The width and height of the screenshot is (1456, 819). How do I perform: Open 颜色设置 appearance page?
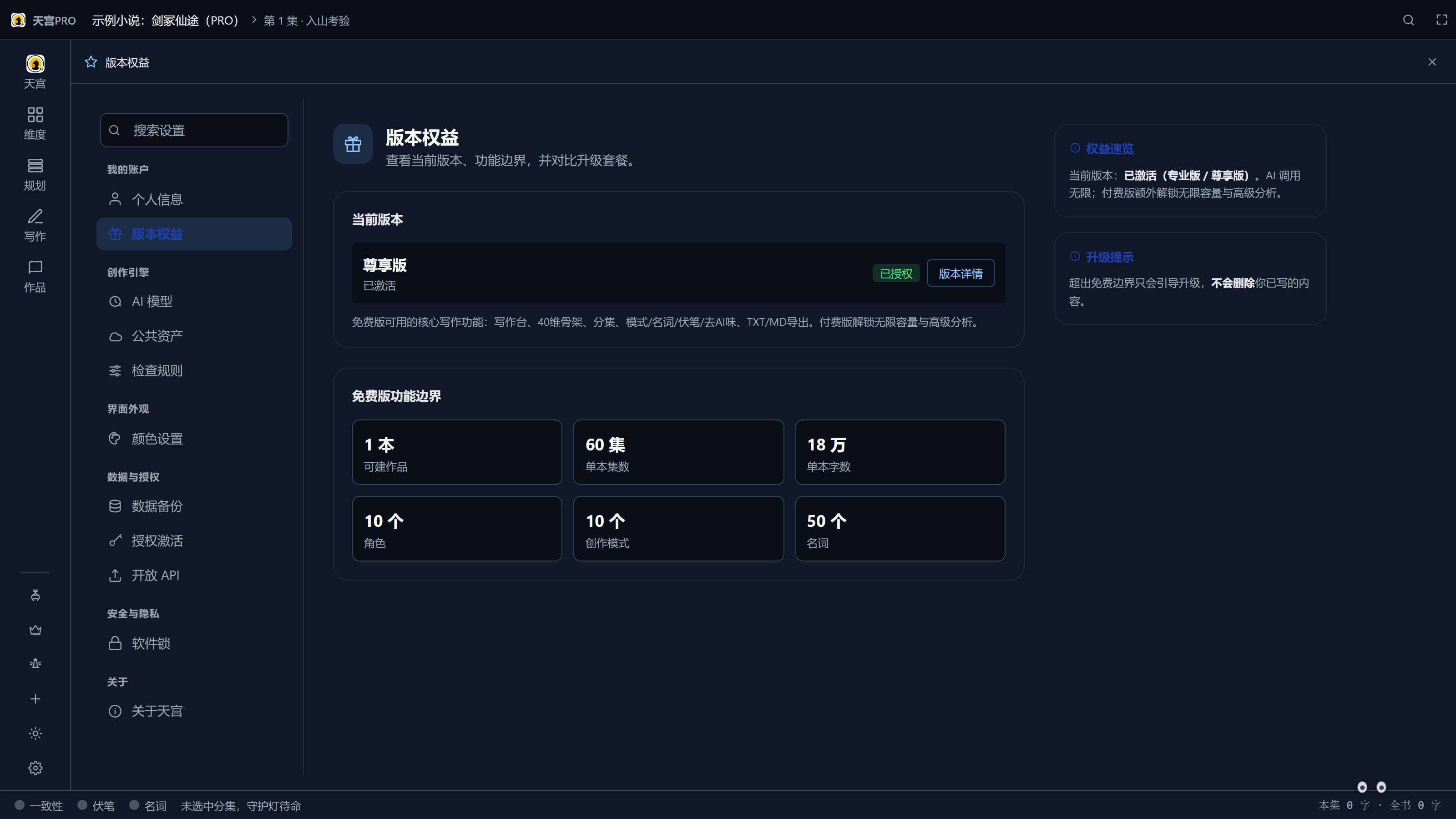click(x=194, y=439)
